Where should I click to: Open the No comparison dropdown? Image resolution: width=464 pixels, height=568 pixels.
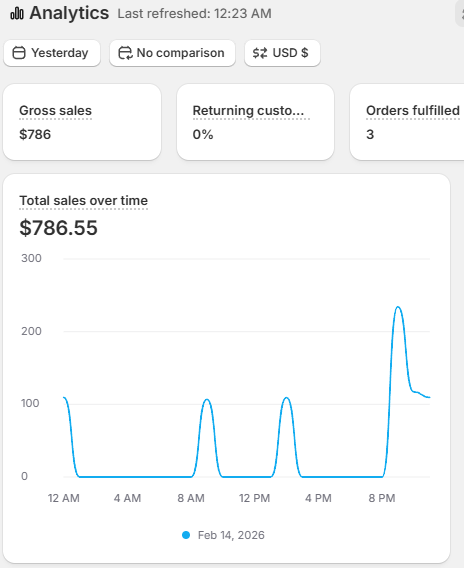coord(172,53)
